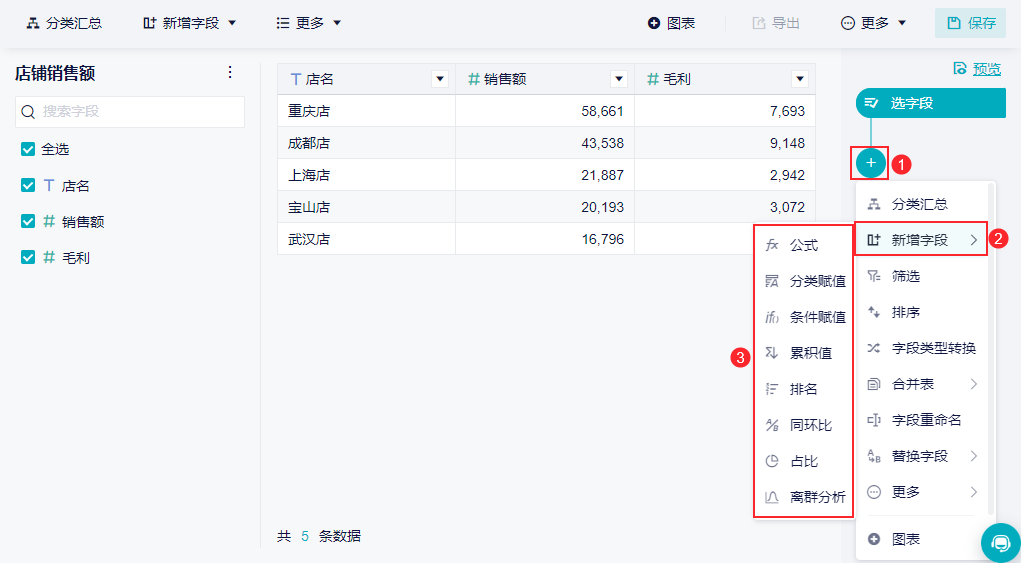1021x563 pixels.
Task: Select 排序 from the step menu
Action: pos(905,312)
